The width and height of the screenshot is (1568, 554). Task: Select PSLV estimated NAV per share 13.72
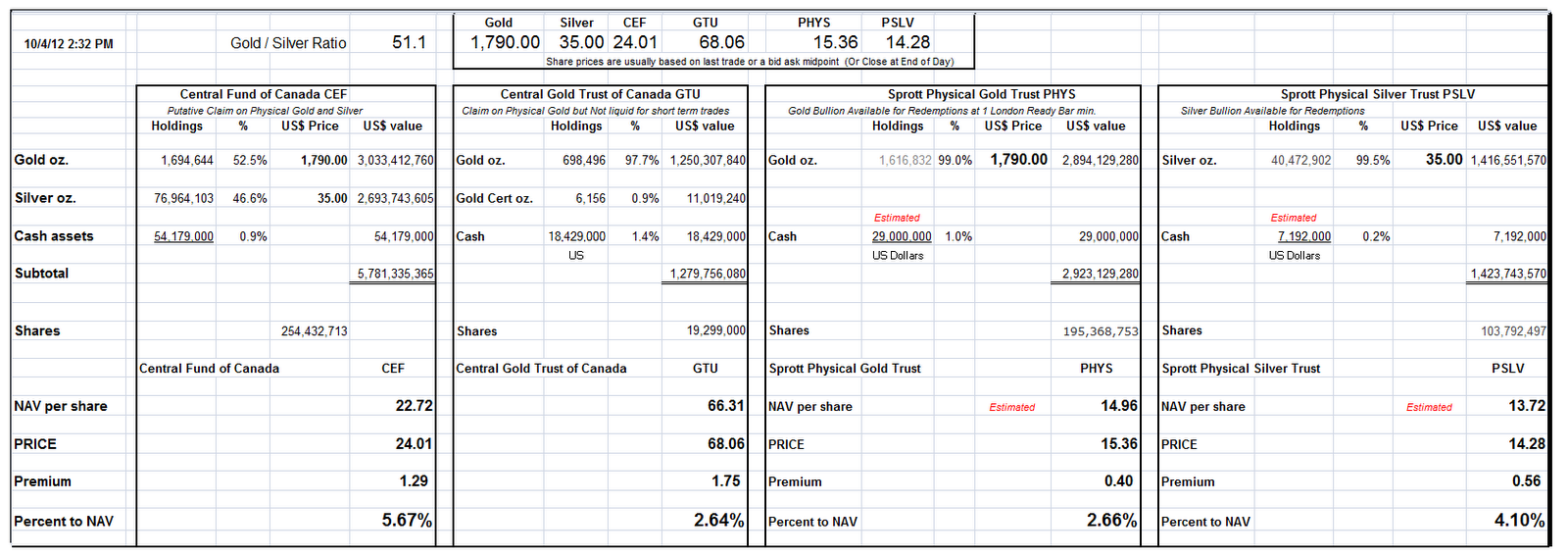[1527, 406]
